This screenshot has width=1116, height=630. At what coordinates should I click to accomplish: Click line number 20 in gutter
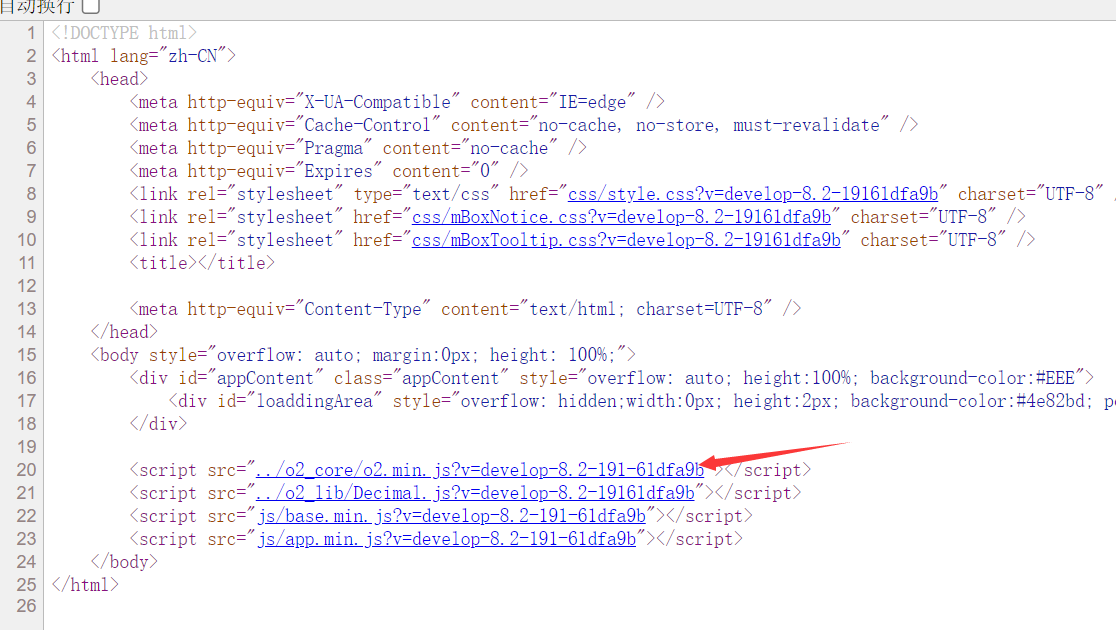point(26,470)
